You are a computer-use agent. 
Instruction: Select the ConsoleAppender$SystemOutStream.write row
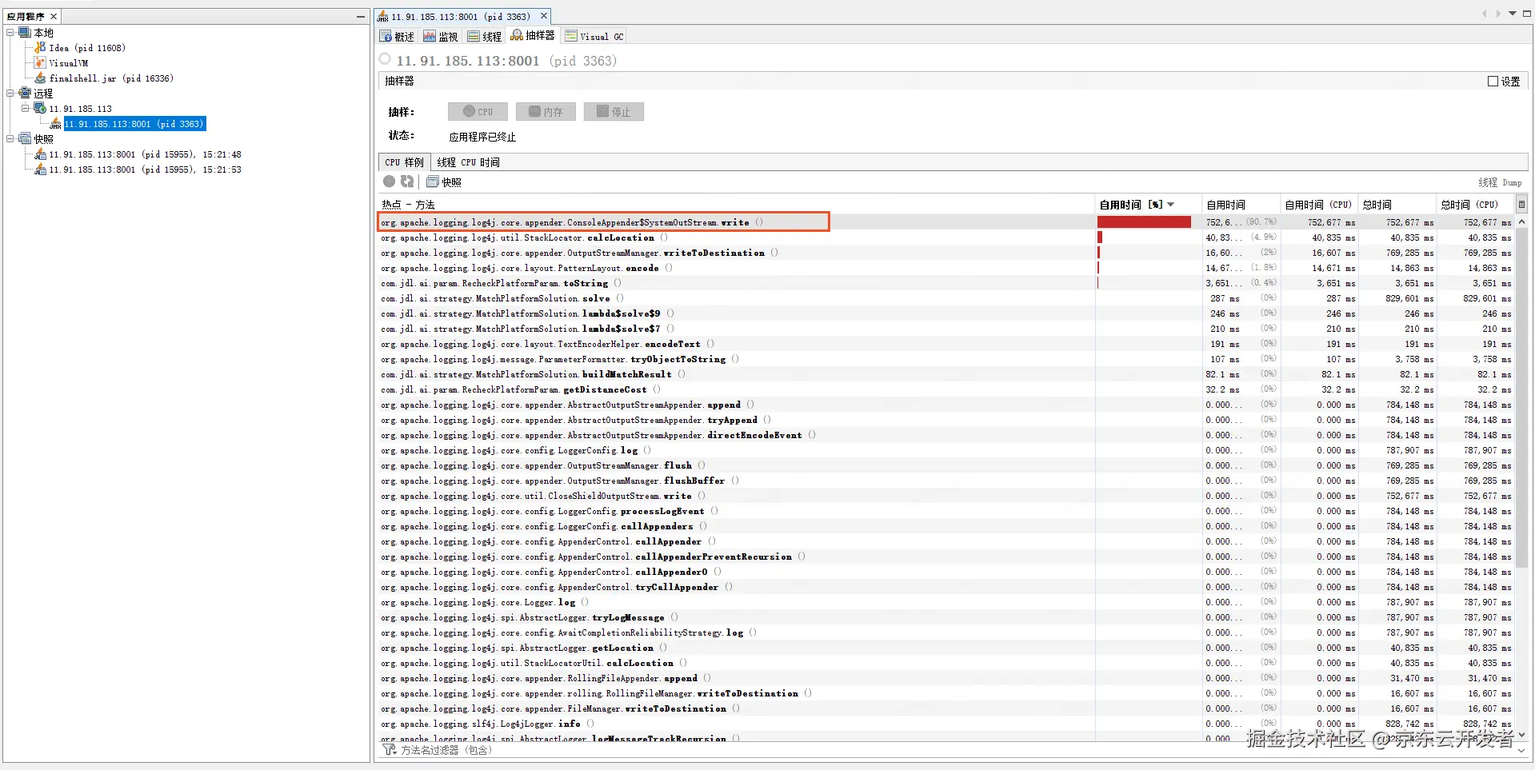click(x=946, y=222)
